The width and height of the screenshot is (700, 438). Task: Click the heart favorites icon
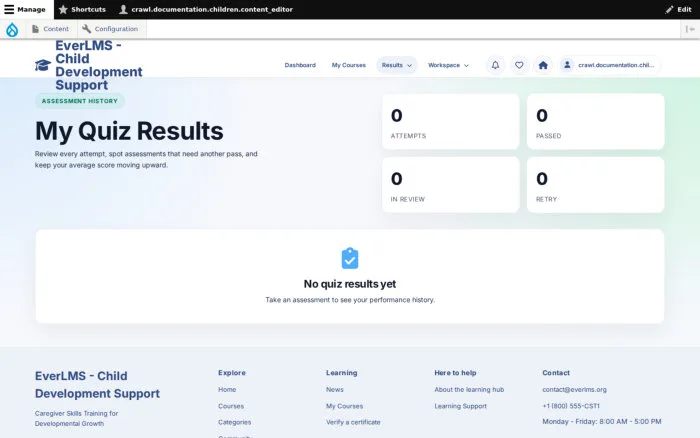[519, 65]
